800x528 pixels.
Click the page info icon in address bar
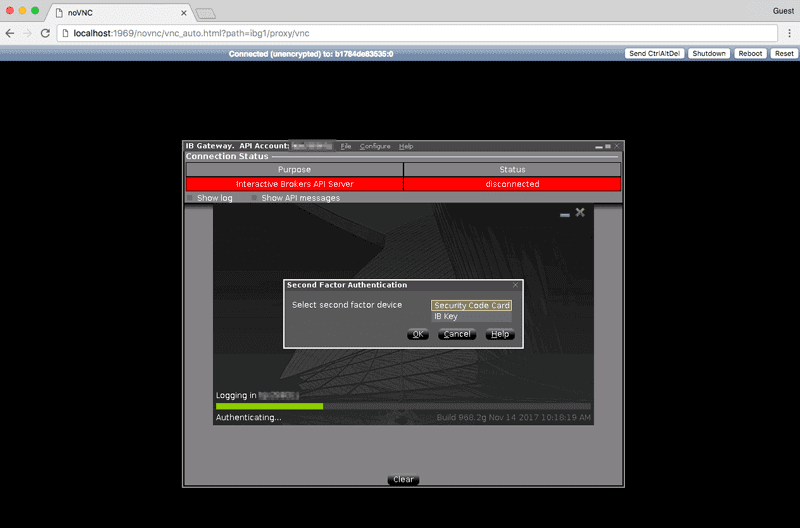pyautogui.click(x=65, y=33)
